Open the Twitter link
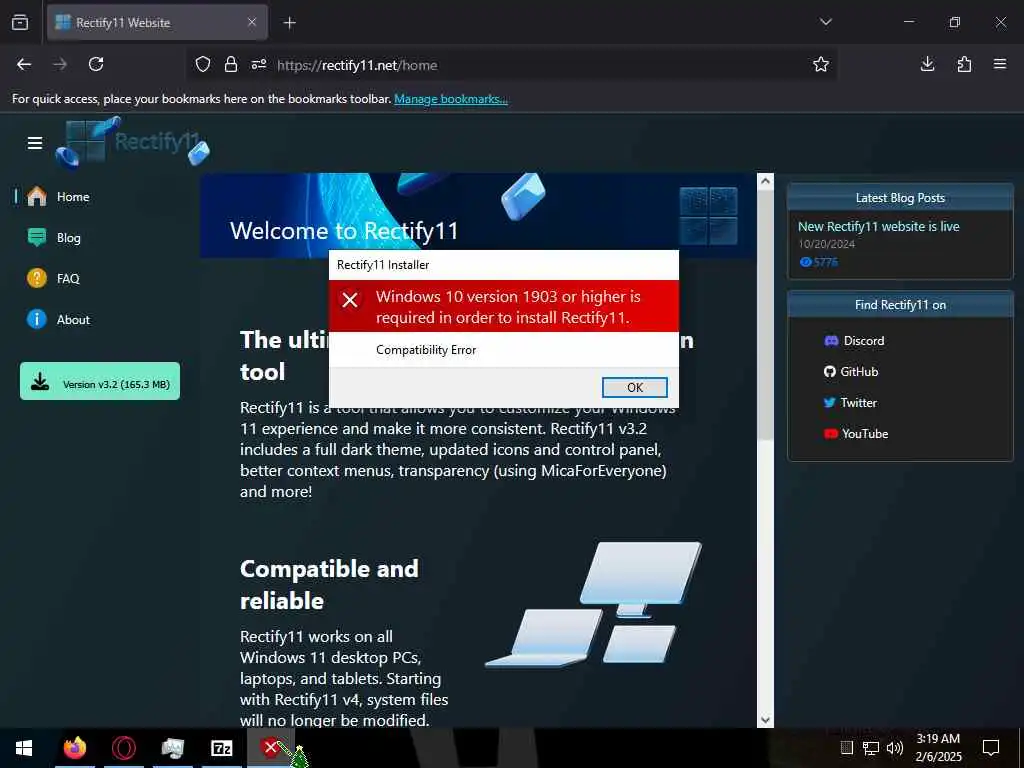1024x768 pixels. click(x=850, y=403)
